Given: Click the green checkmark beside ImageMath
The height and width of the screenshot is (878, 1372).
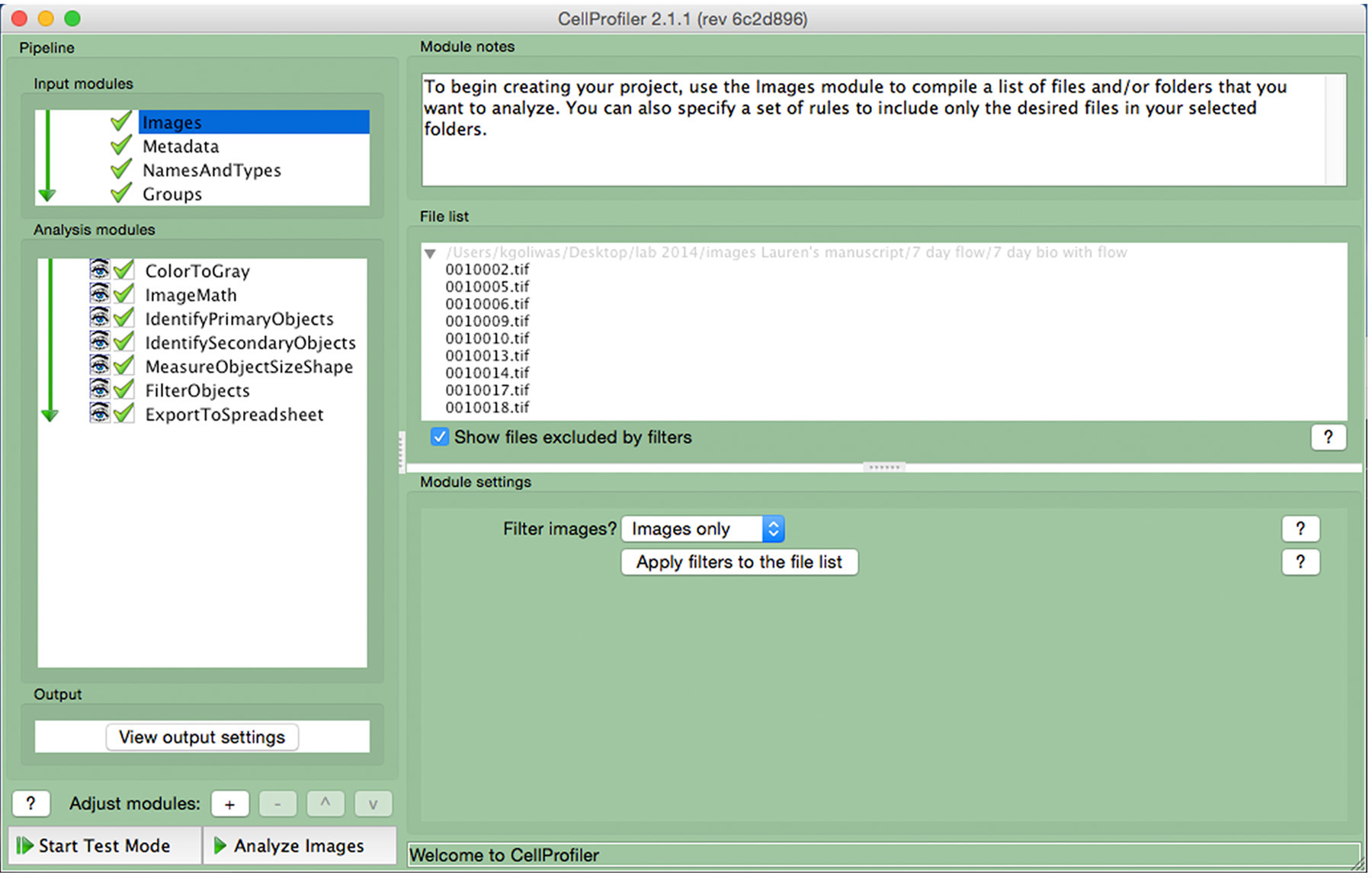Looking at the screenshot, I should click(x=123, y=293).
